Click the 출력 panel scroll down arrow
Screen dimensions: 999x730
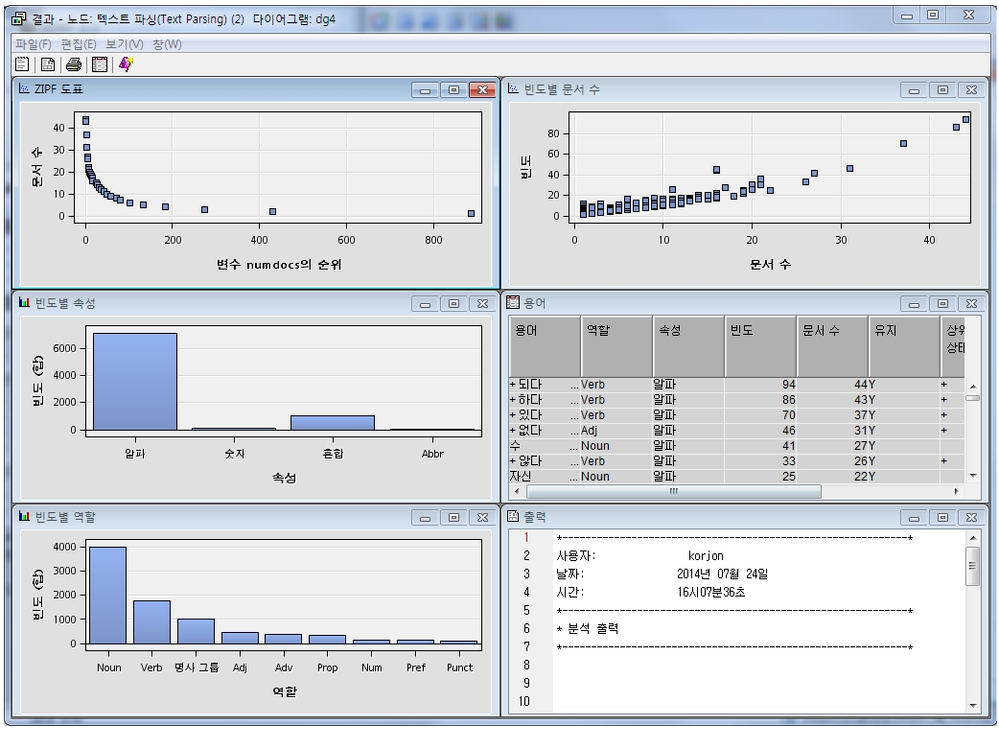[x=972, y=706]
